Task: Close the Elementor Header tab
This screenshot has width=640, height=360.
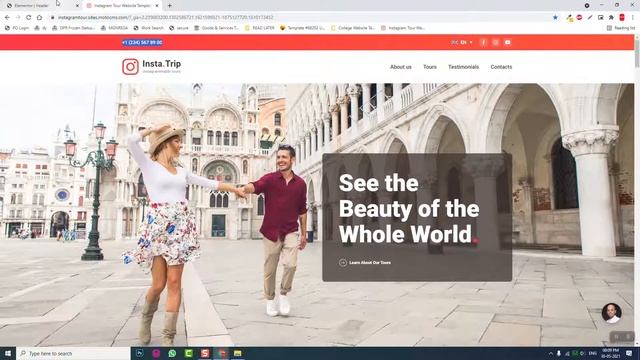Action: tap(78, 6)
